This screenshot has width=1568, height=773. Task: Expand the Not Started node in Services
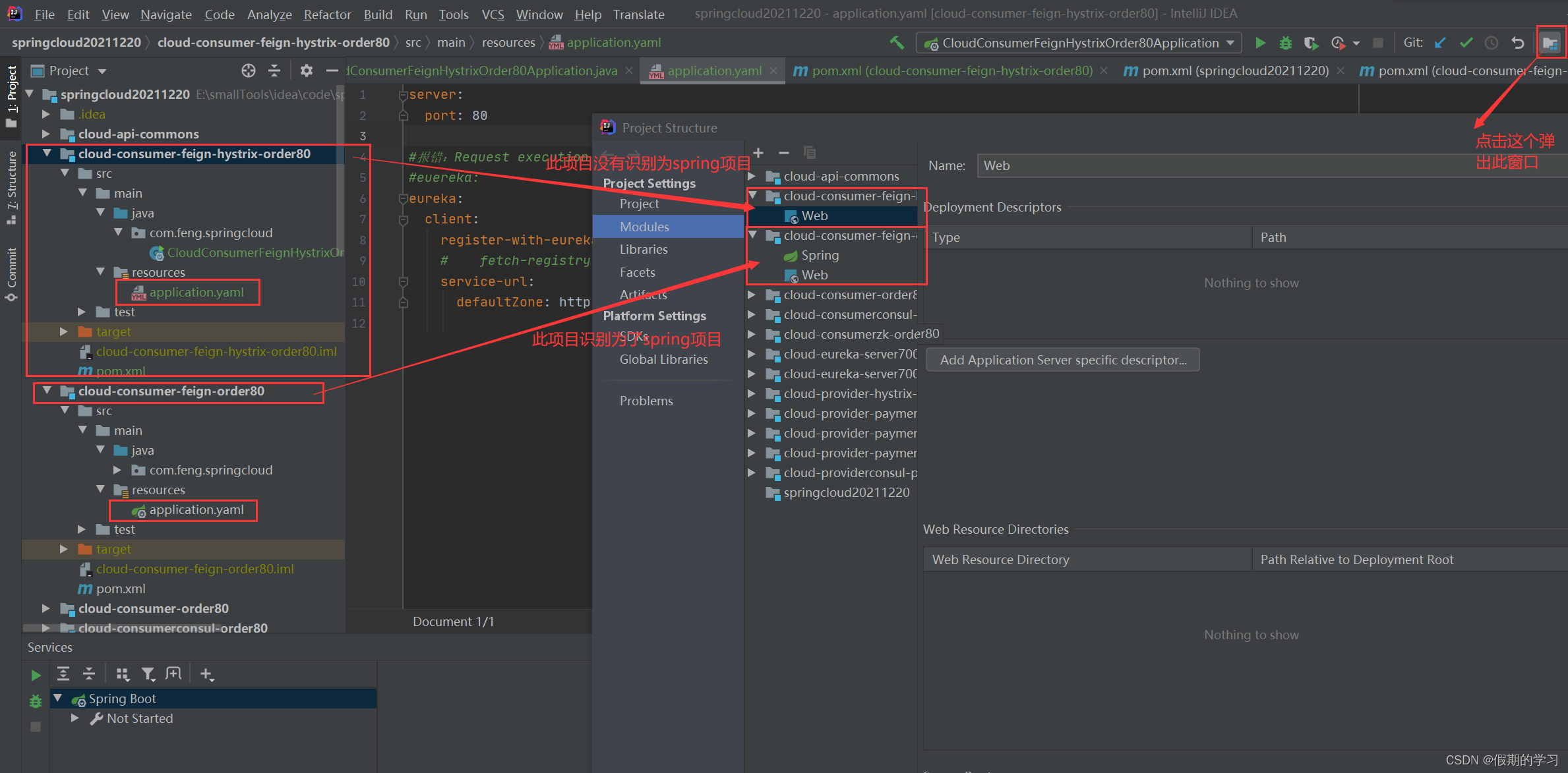[75, 718]
